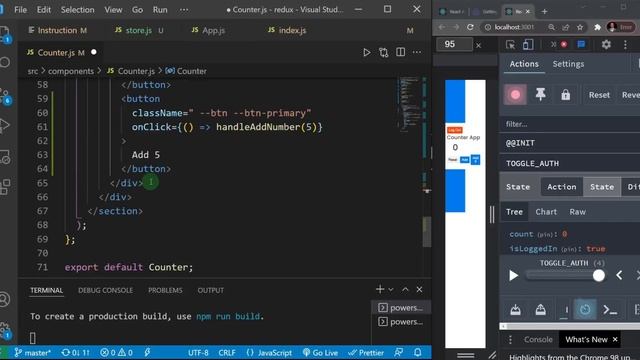Open the DEBUG CONSOLE panel tab
Viewport: 640px width, 360px height.
pyautogui.click(x=105, y=290)
